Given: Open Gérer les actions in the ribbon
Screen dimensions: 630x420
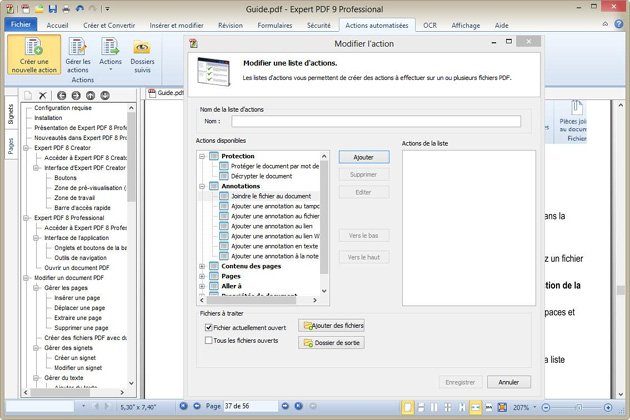Looking at the screenshot, I should (x=78, y=55).
